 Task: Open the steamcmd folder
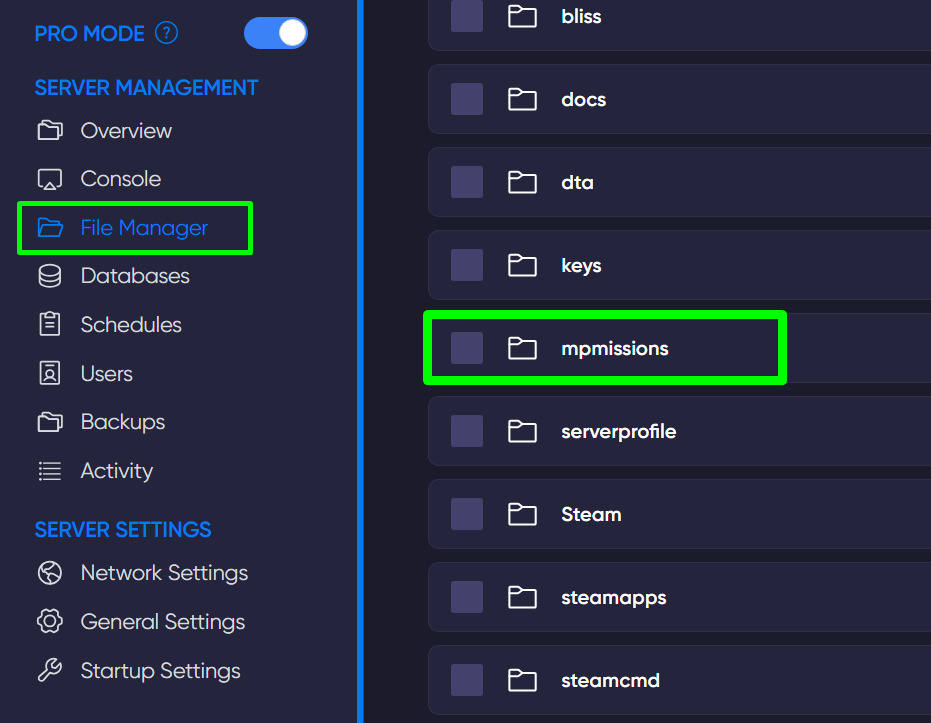[x=610, y=680]
